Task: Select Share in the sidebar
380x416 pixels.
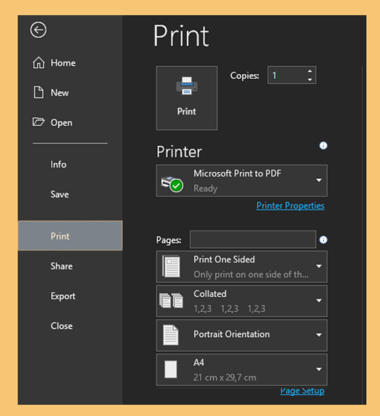Action: [x=62, y=266]
